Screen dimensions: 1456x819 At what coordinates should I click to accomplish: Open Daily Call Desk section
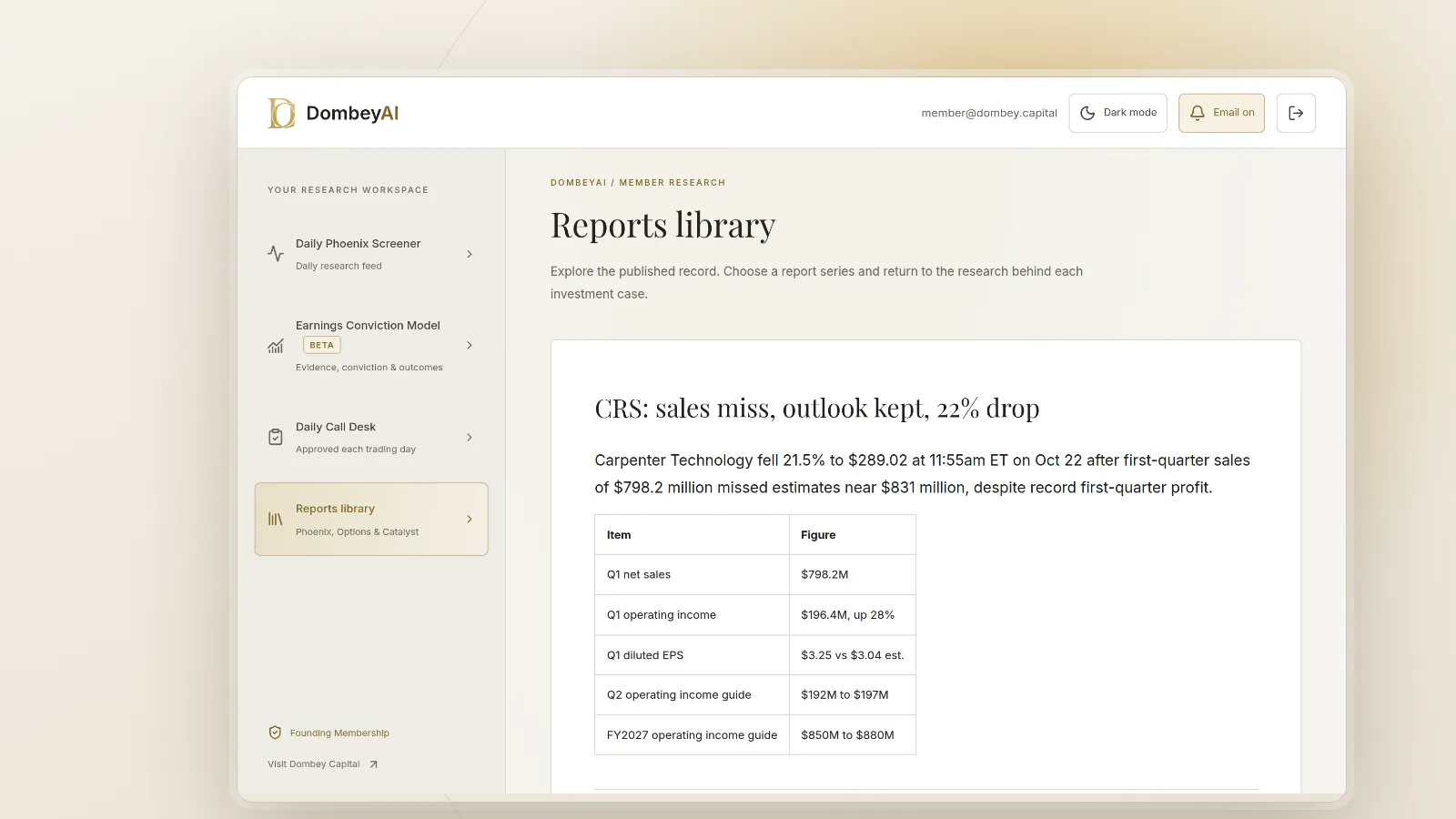click(371, 437)
